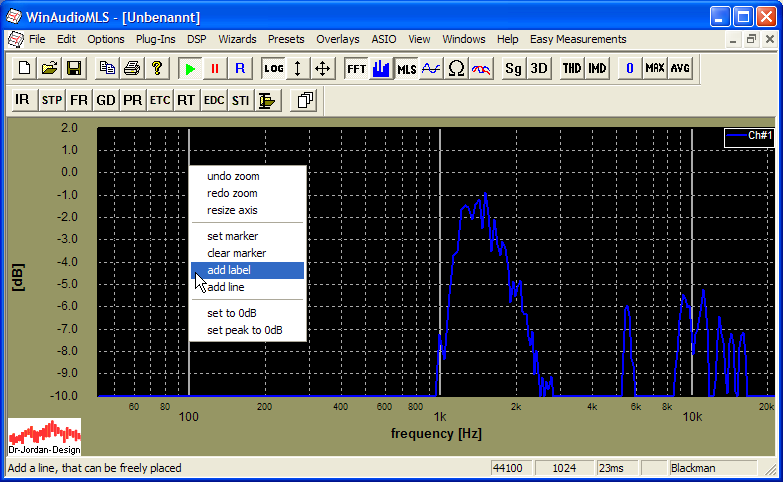
Task: Select 'set peak to 0dB' menu entry
Action: [244, 330]
